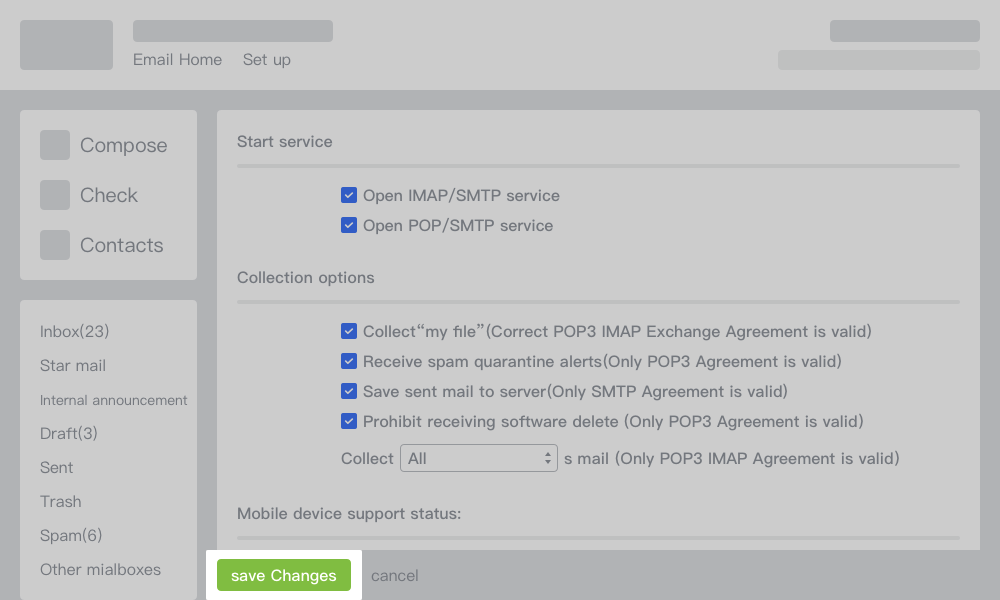This screenshot has height=600, width=1000.
Task: Open Inbox(23) folder
Action: tap(74, 332)
